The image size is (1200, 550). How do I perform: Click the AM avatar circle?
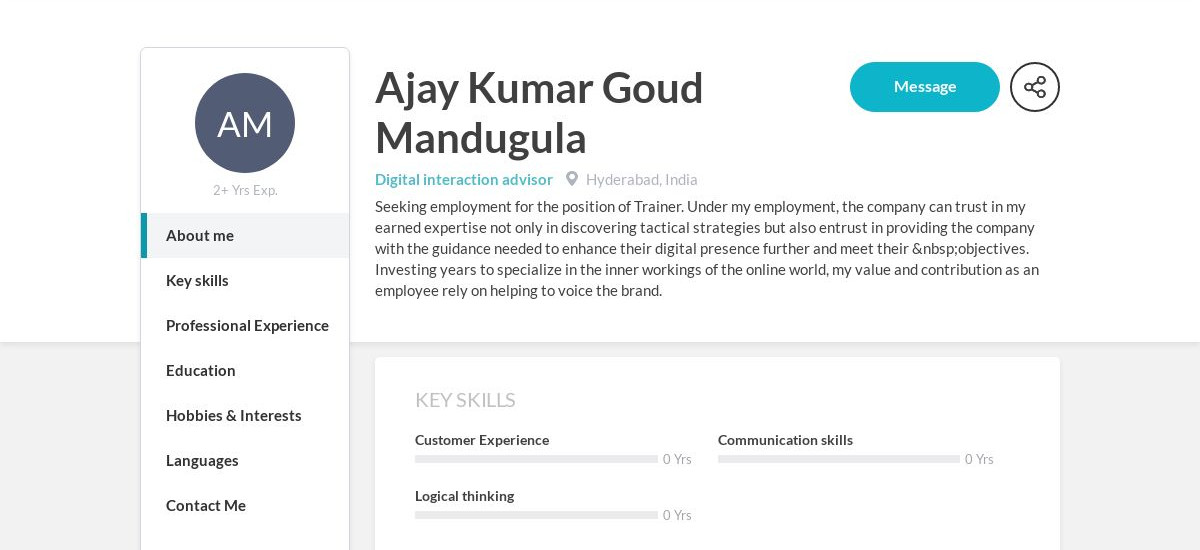coord(245,123)
